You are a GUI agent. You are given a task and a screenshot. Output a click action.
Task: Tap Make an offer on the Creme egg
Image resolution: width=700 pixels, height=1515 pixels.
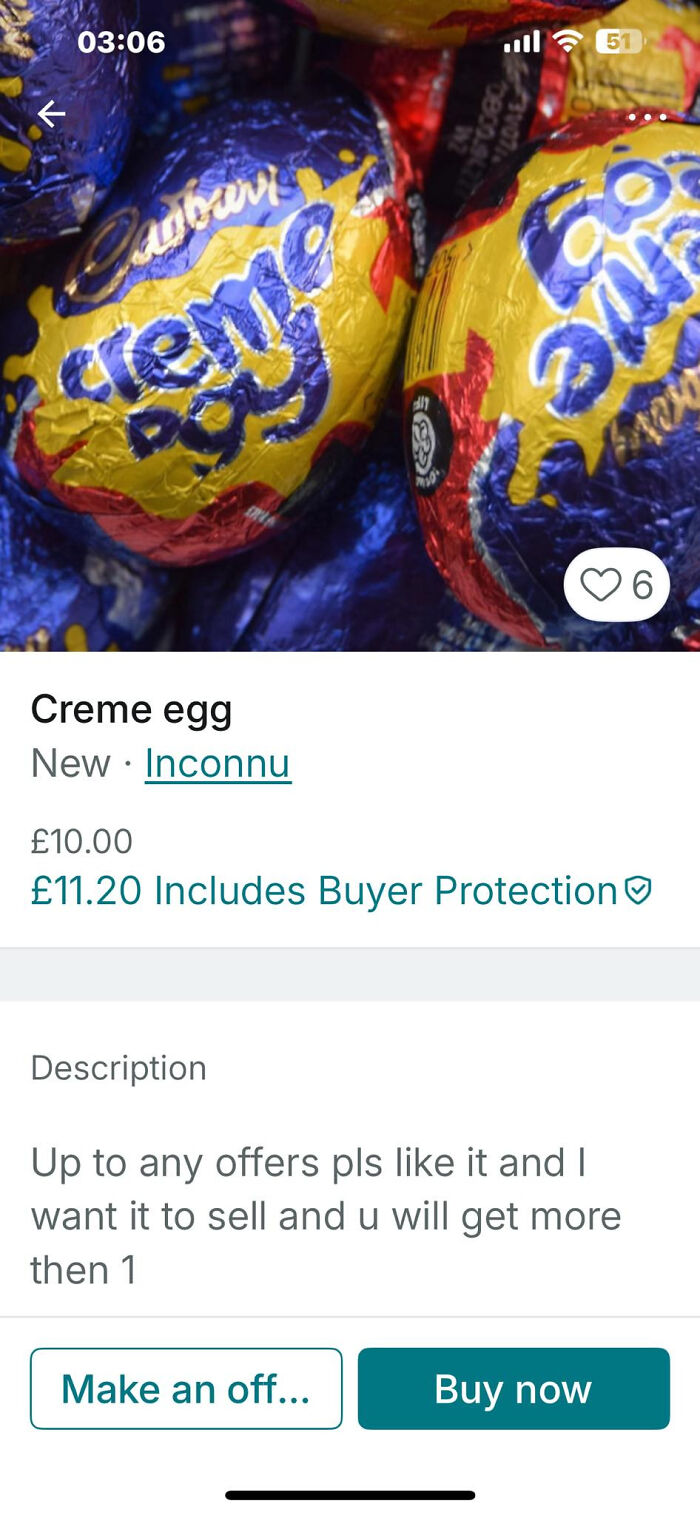[186, 1388]
